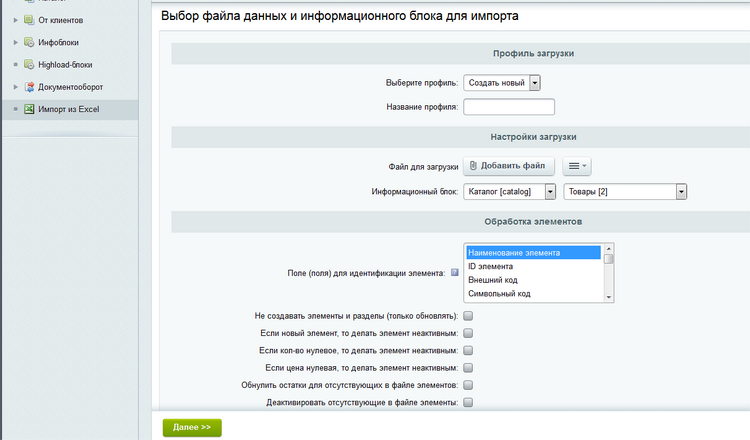Click the identification list scrollbar up arrow
The image size is (750, 440).
pyautogui.click(x=608, y=249)
